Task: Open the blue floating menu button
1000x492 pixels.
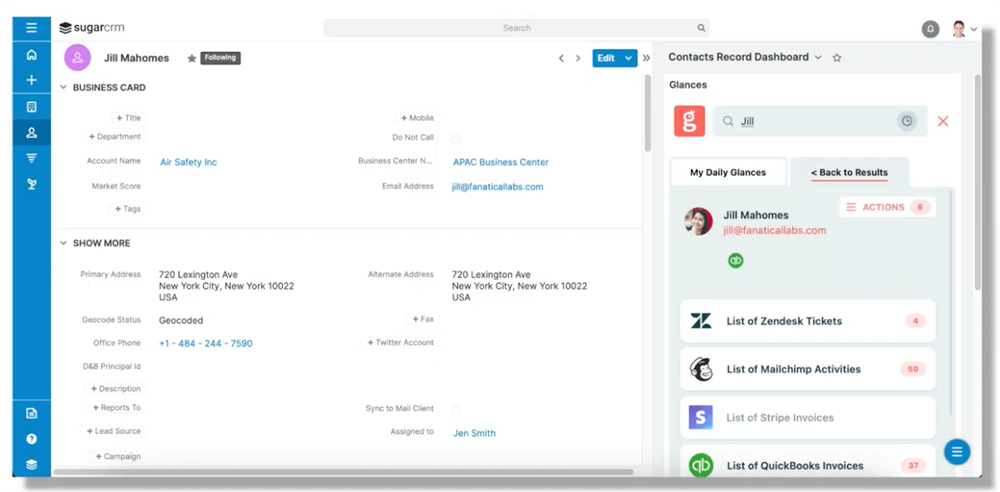Action: point(956,452)
